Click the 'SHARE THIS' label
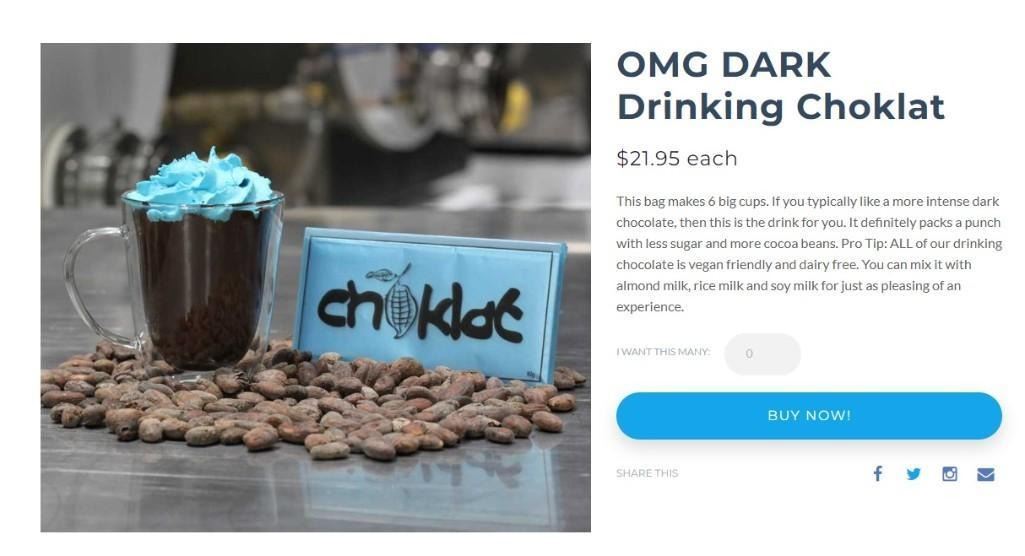 [x=647, y=473]
